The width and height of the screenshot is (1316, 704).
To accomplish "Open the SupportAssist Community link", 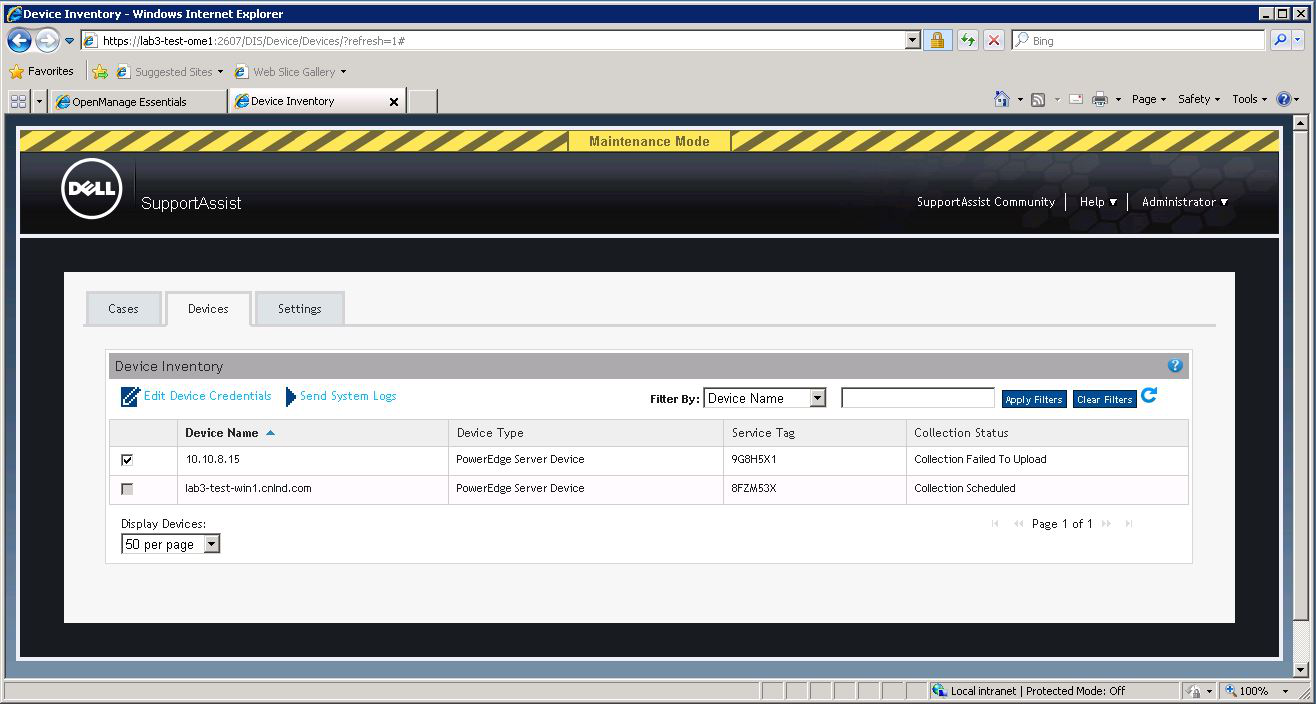I will [x=986, y=202].
